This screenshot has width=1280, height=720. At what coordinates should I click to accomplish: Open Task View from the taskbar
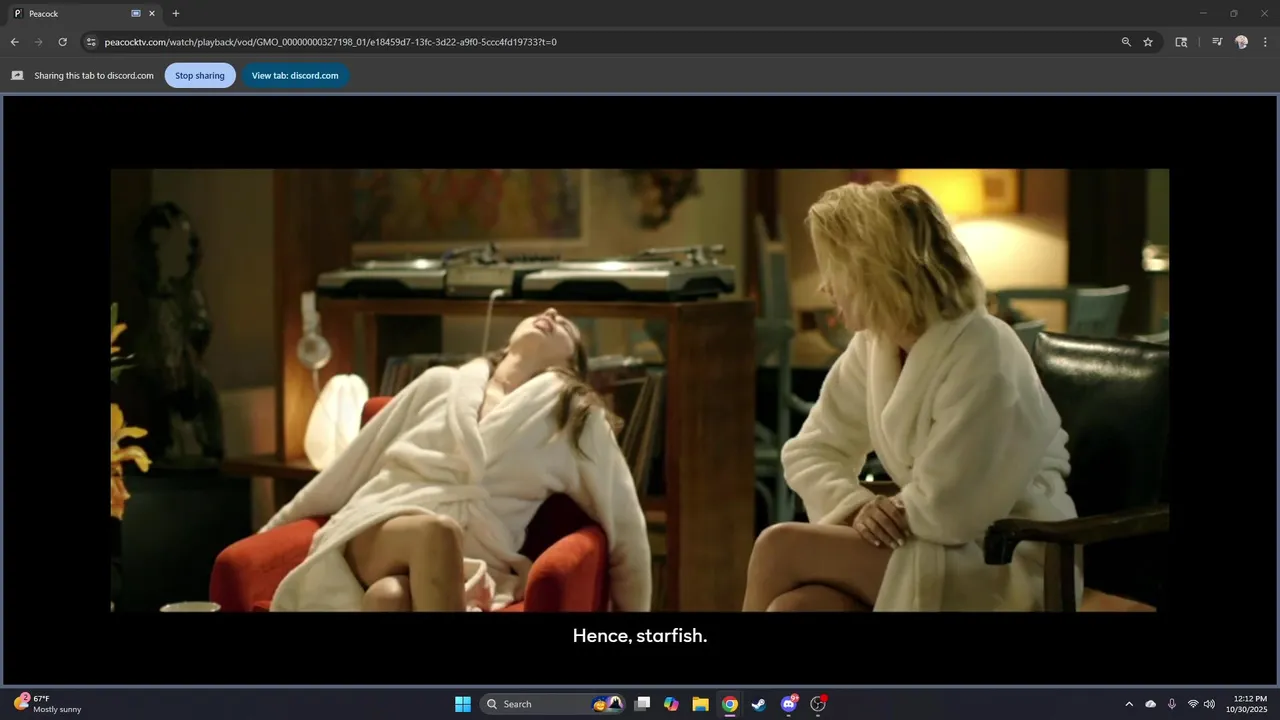coord(643,704)
